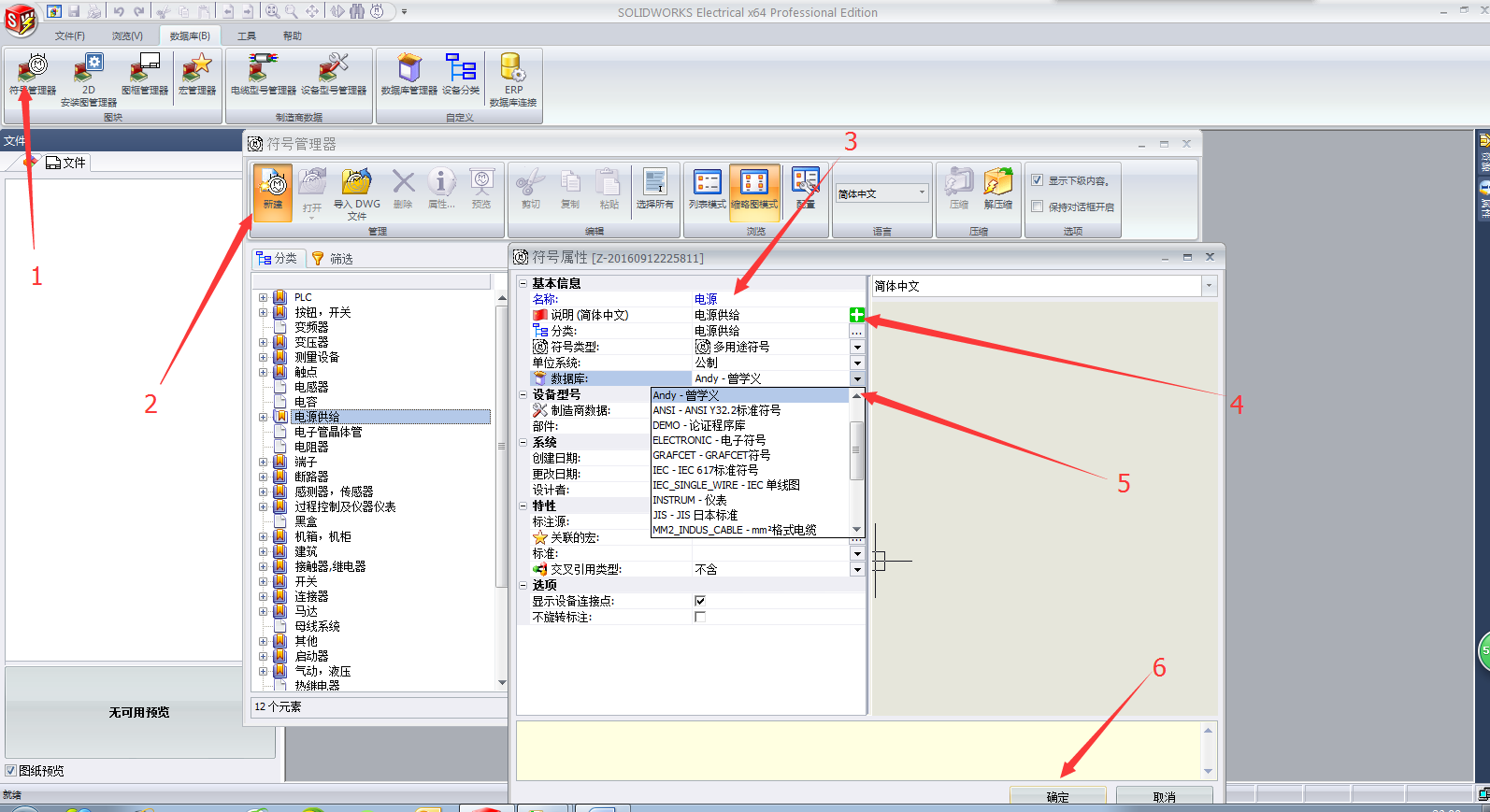Image resolution: width=1490 pixels, height=812 pixels.
Task: Collapse the 设备型号 section
Action: 523,394
